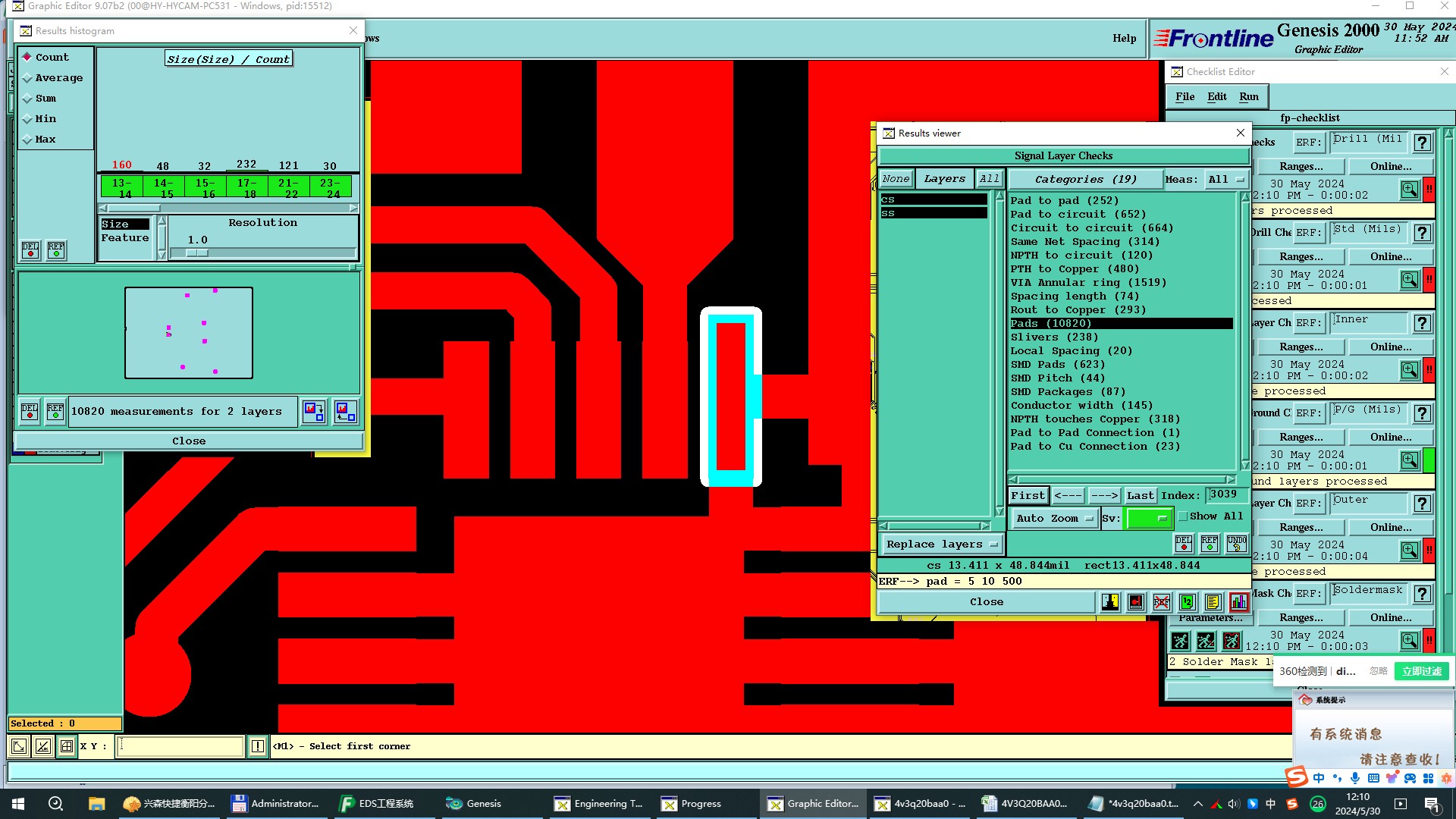This screenshot has height=819, width=1456.
Task: Click the exclamation icon beside XY field
Action: (x=258, y=747)
